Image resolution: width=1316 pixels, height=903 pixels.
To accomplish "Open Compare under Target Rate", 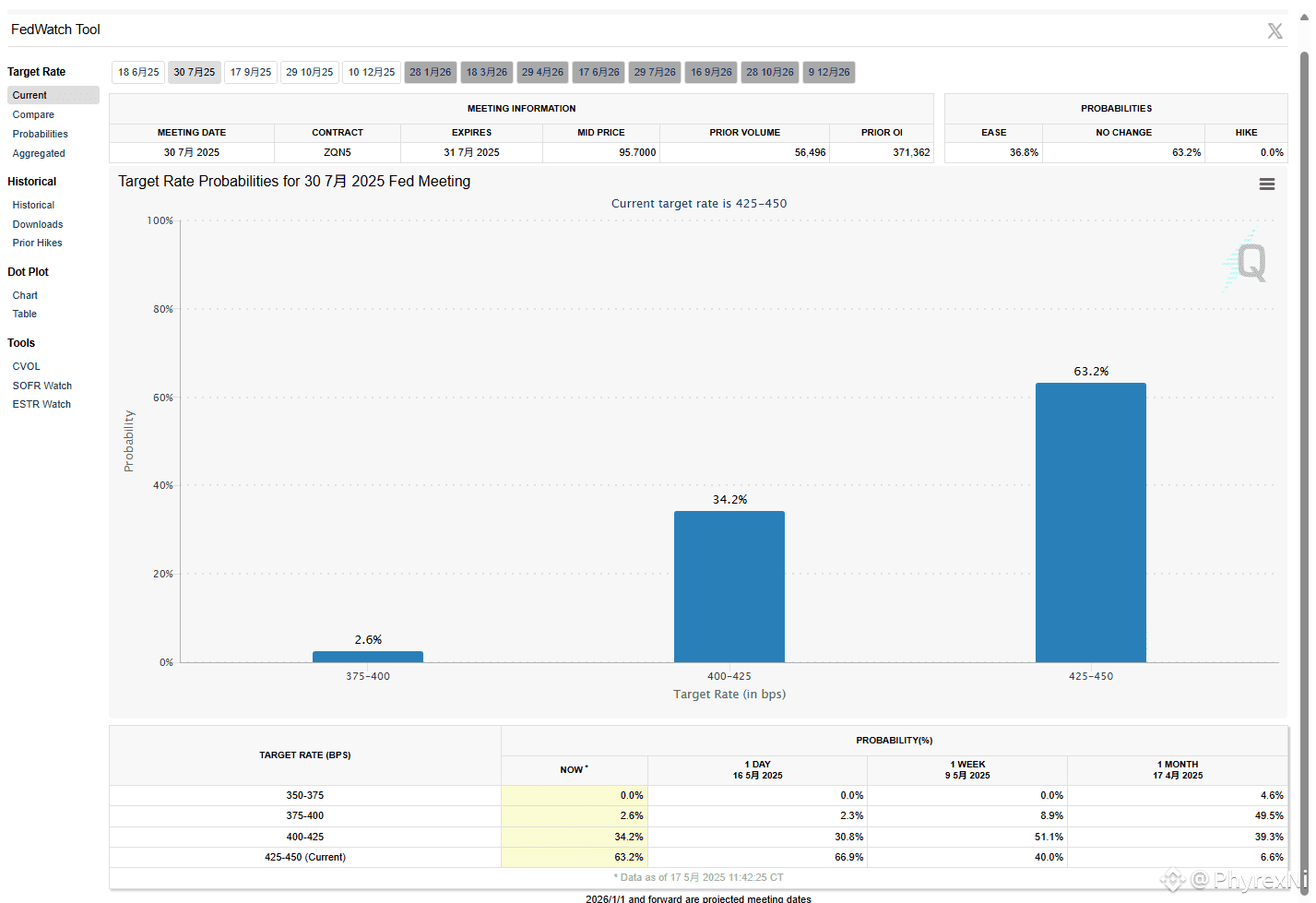I will pos(33,114).
